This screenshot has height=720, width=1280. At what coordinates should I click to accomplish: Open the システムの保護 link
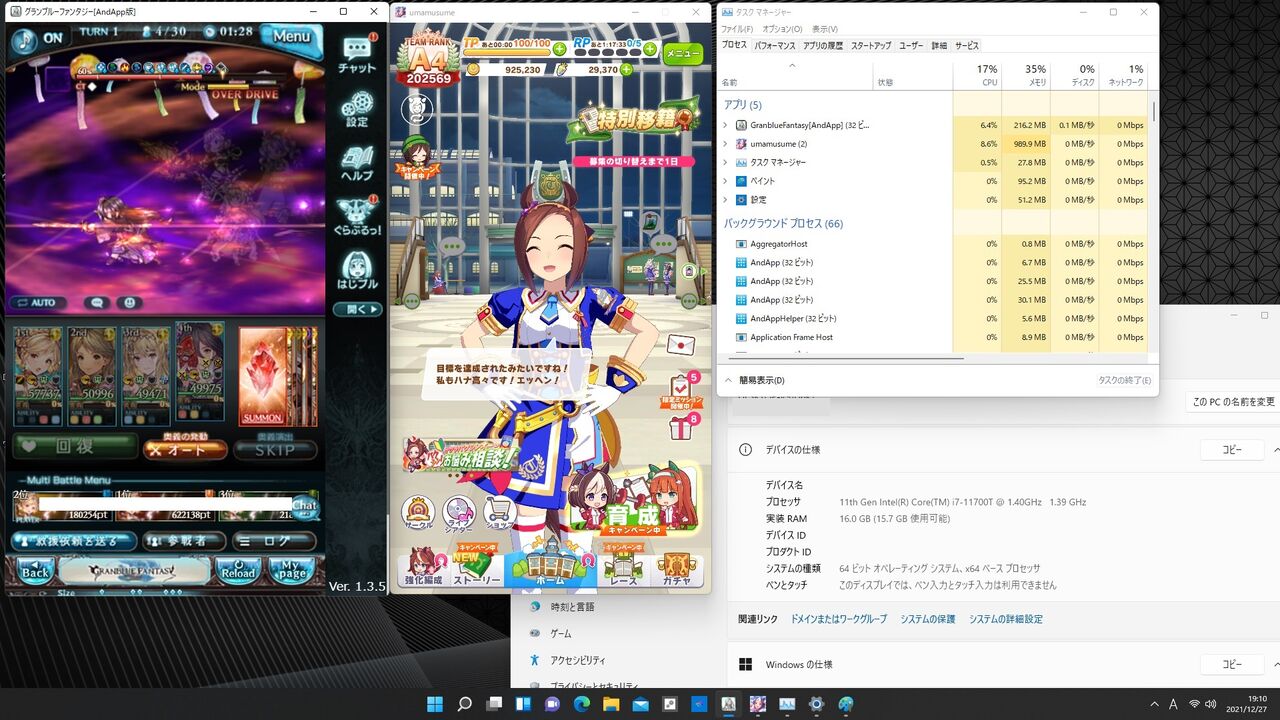[927, 619]
